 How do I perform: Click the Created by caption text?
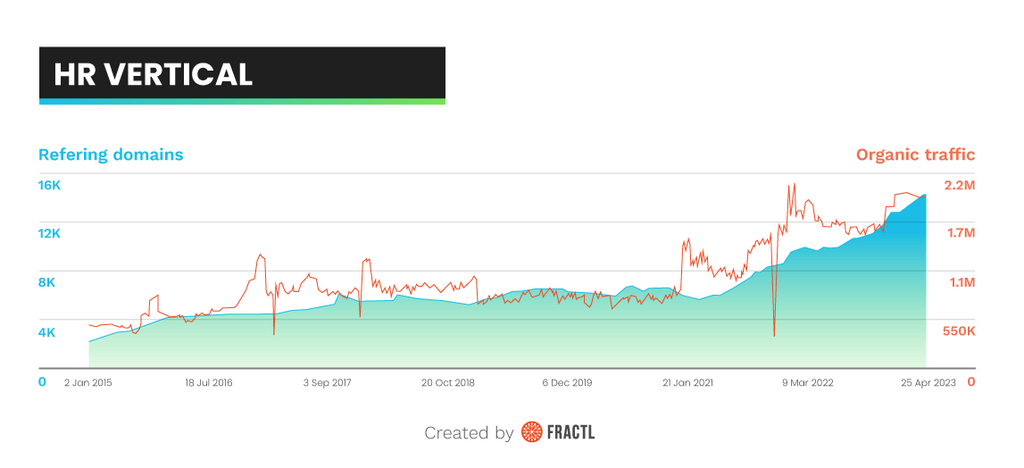pos(469,433)
